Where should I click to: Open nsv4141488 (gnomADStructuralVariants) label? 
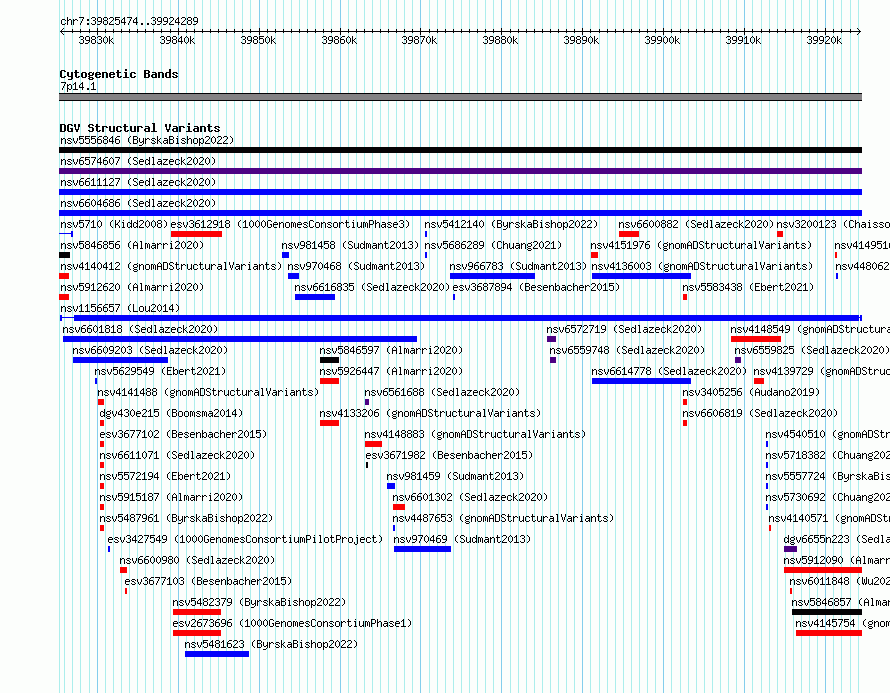[x=208, y=392]
